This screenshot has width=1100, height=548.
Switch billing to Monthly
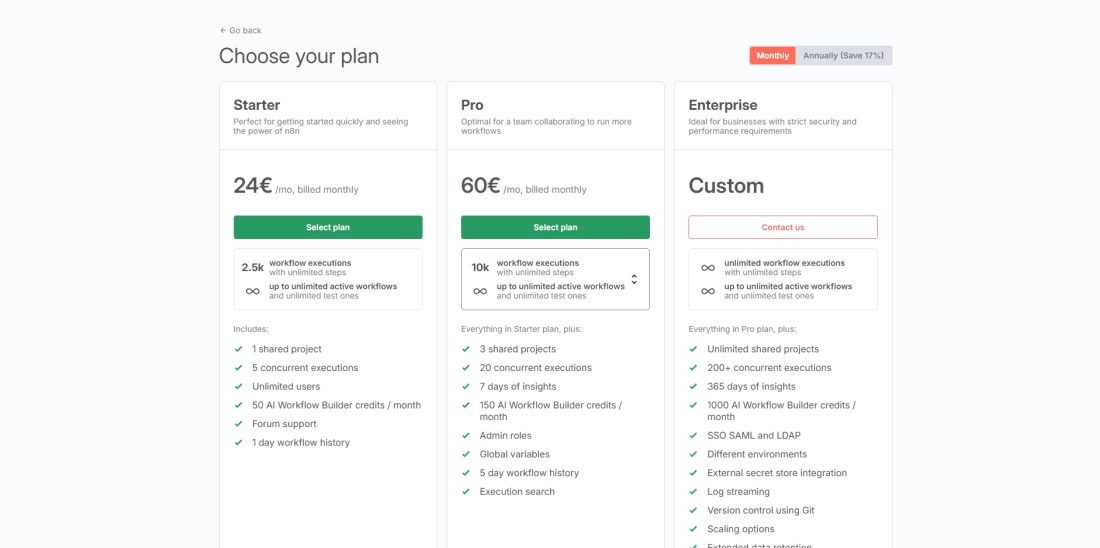(772, 56)
